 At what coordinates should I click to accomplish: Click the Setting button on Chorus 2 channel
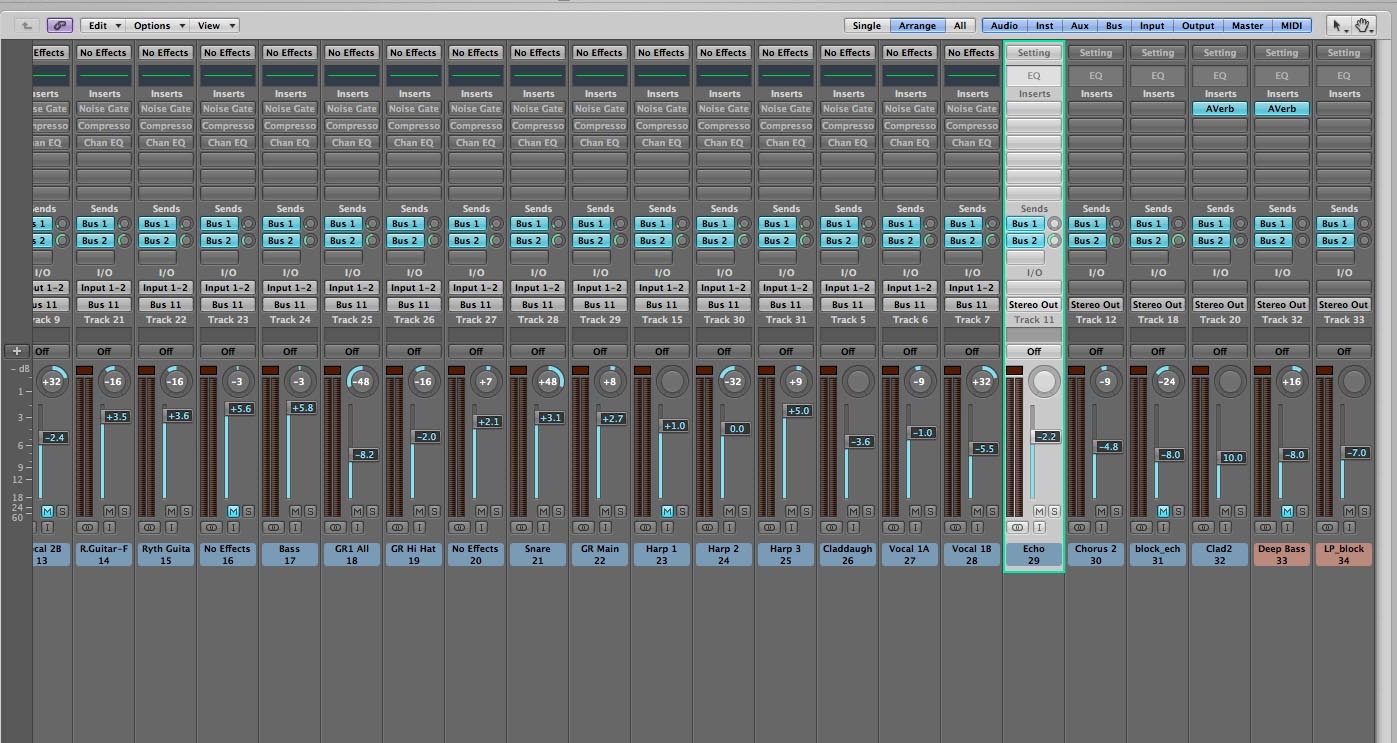(x=1095, y=53)
